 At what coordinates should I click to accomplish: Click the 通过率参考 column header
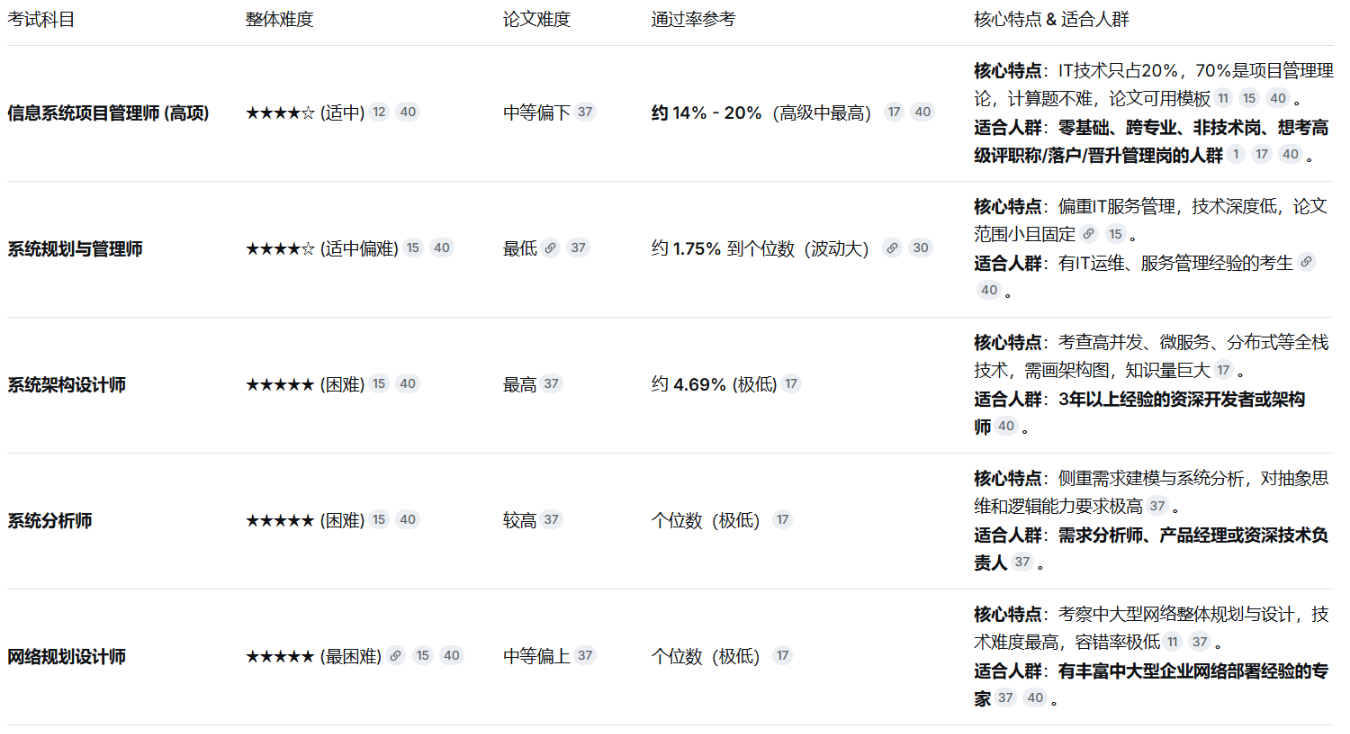click(x=692, y=20)
